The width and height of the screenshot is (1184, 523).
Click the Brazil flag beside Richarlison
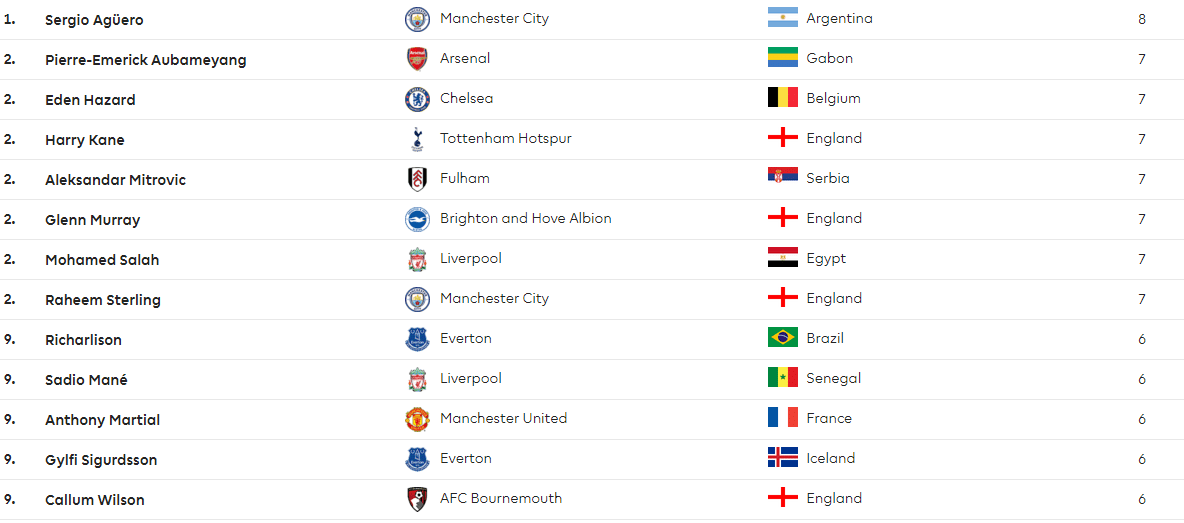click(x=783, y=338)
